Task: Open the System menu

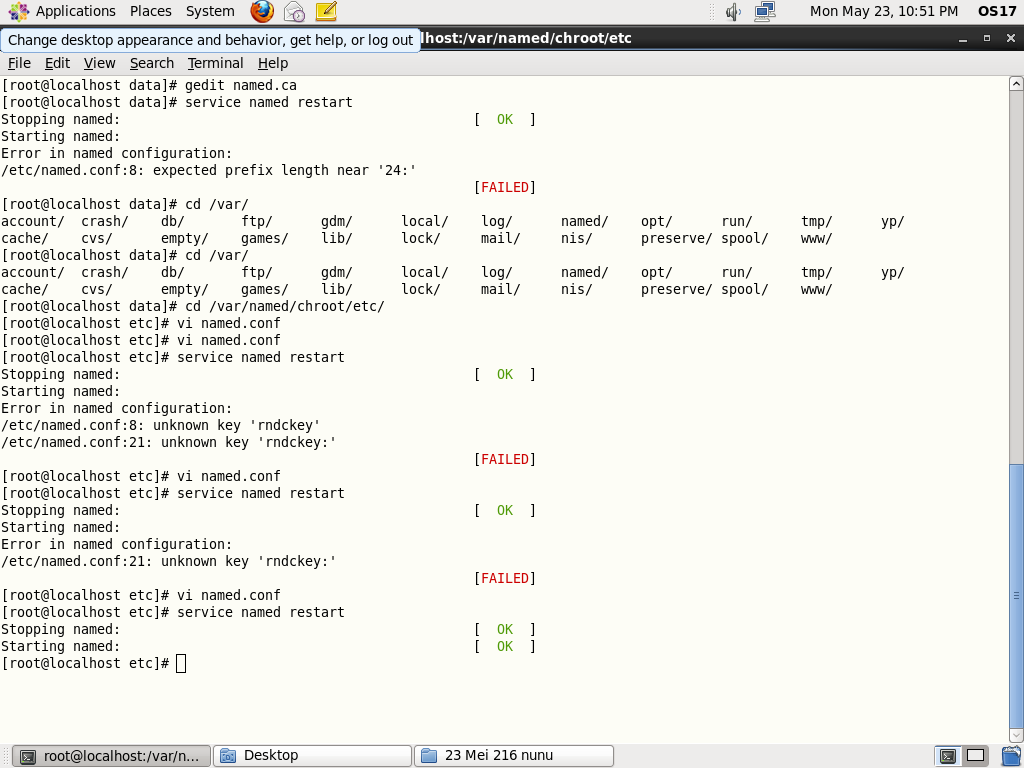Action: [210, 11]
